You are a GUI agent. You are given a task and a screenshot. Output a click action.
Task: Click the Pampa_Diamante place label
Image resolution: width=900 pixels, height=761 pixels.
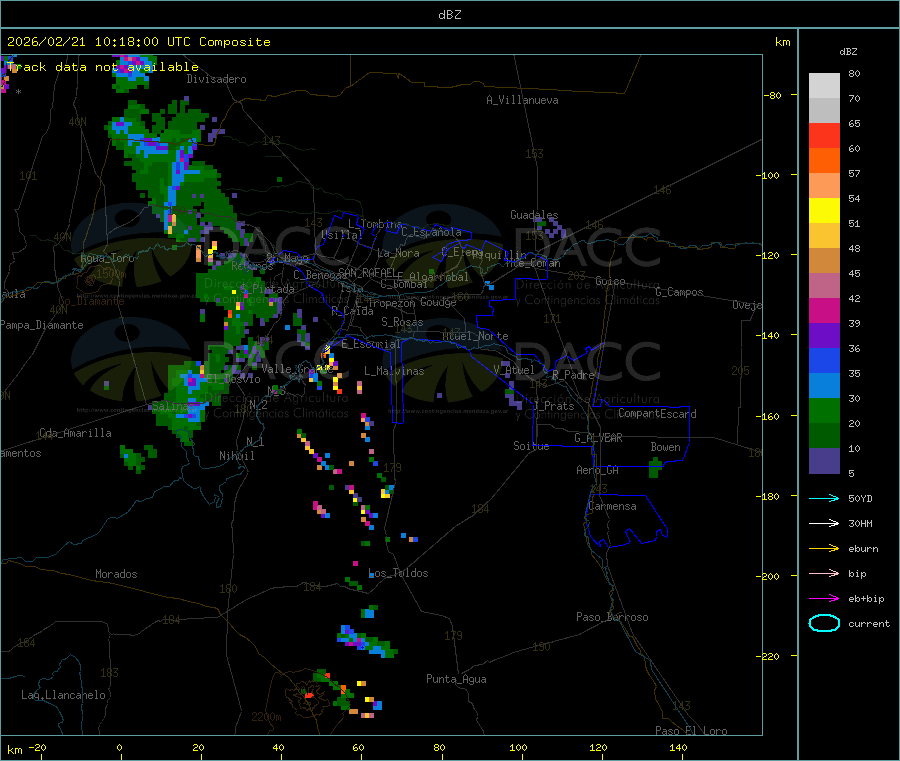(42, 325)
